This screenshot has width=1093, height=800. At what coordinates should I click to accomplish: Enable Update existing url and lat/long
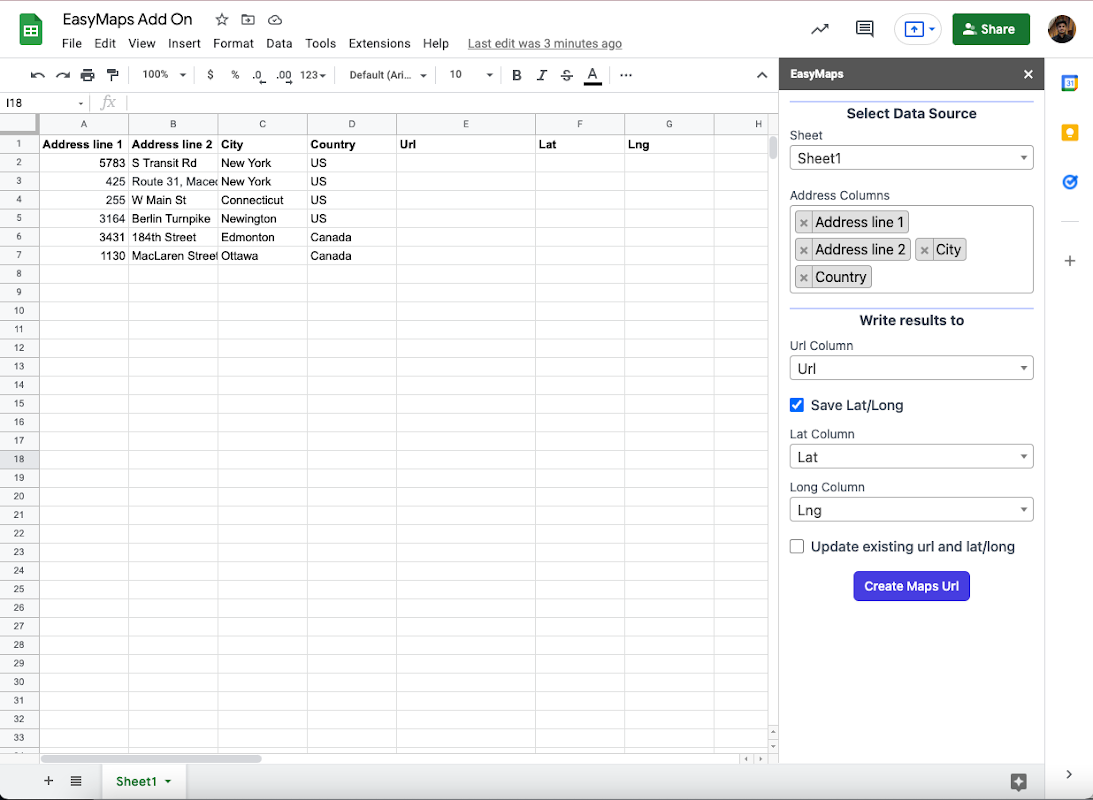pyautogui.click(x=797, y=546)
